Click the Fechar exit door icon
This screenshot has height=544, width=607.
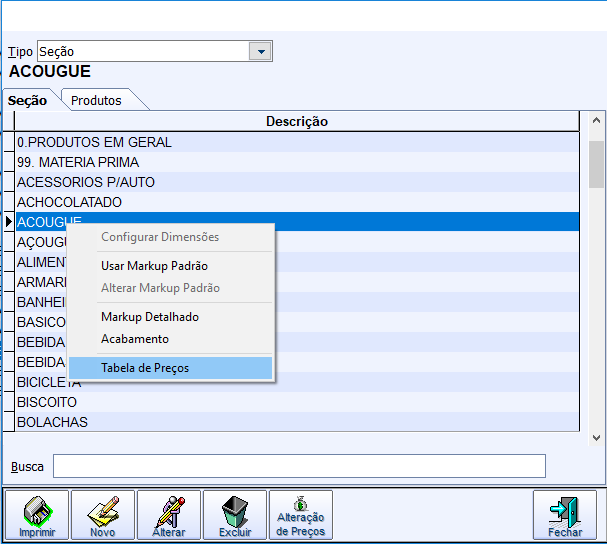click(x=565, y=515)
